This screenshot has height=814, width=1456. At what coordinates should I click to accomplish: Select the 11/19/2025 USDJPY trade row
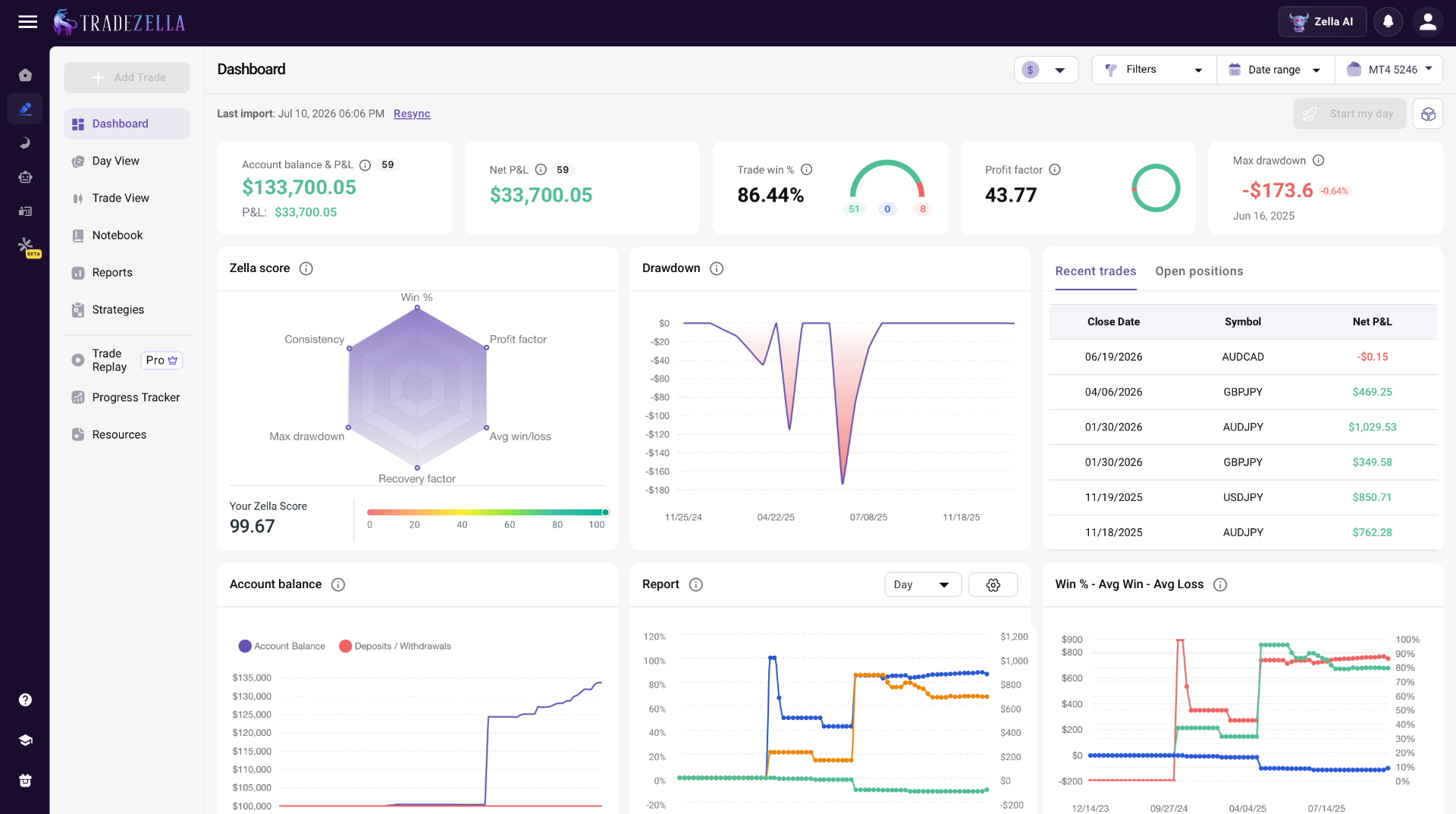point(1243,497)
